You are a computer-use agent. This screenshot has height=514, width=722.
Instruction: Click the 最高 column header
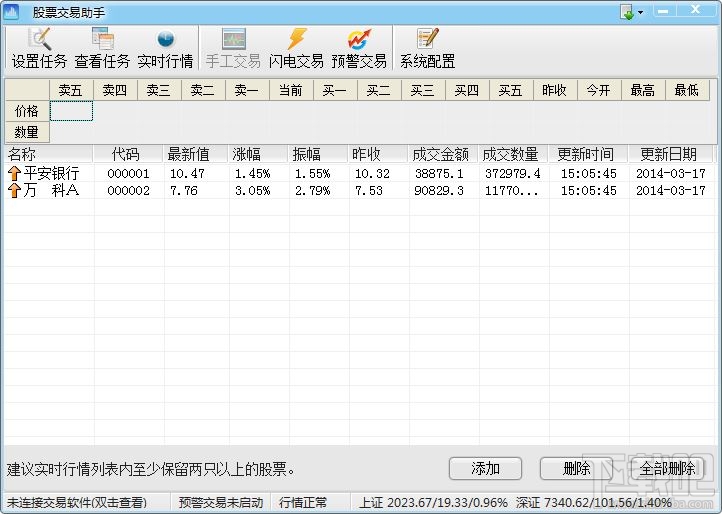643,90
